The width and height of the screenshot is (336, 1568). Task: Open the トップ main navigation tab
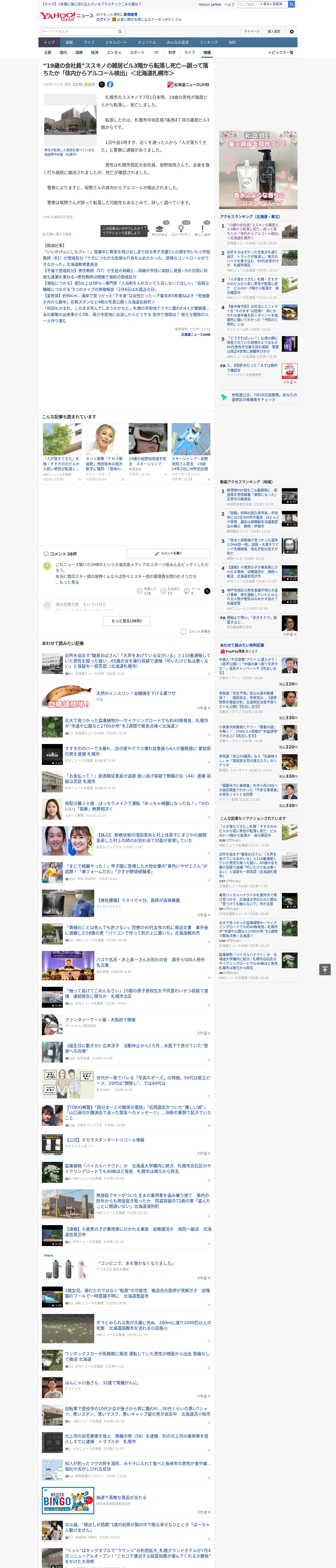pyautogui.click(x=49, y=43)
